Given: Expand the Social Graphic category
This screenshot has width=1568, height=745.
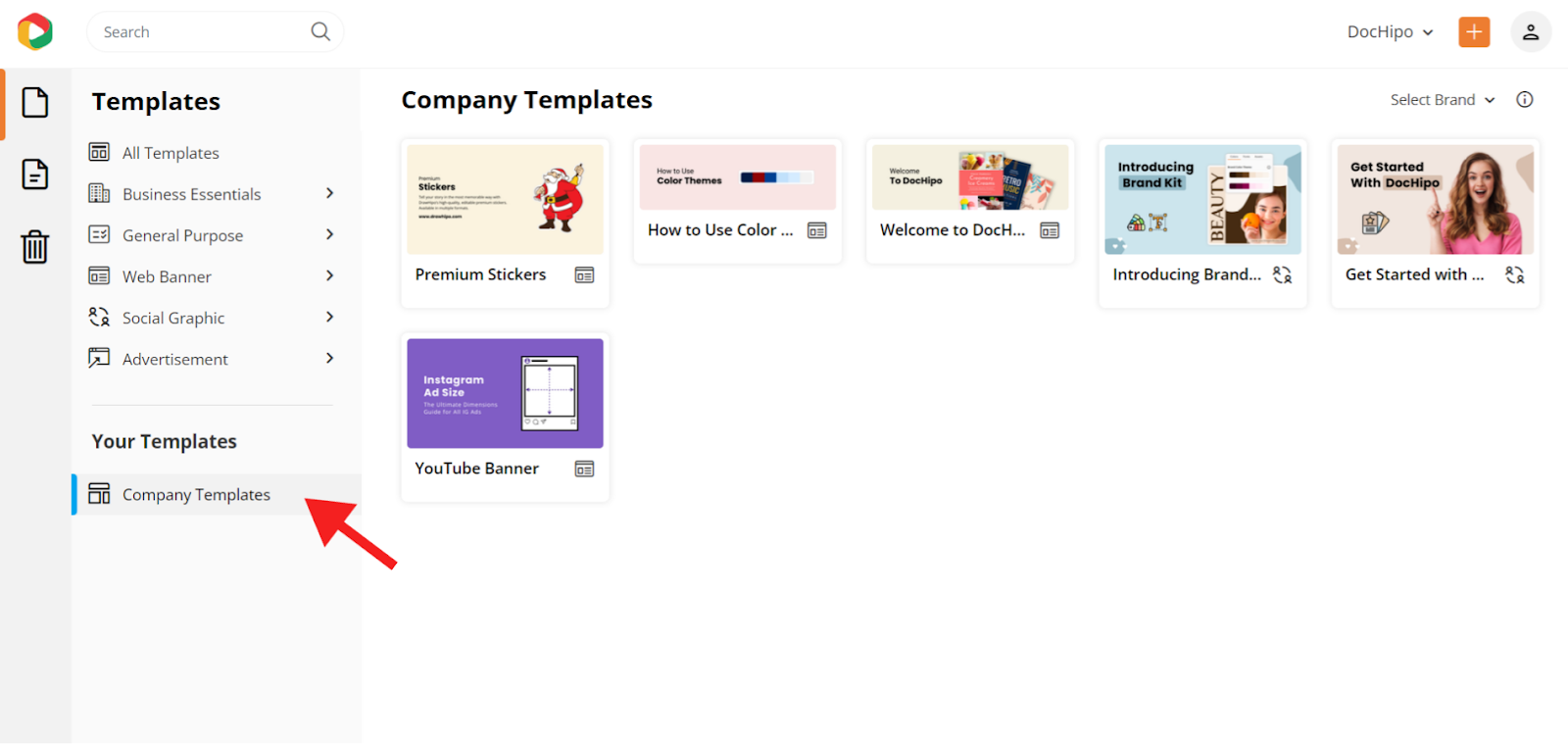Looking at the screenshot, I should 329,317.
